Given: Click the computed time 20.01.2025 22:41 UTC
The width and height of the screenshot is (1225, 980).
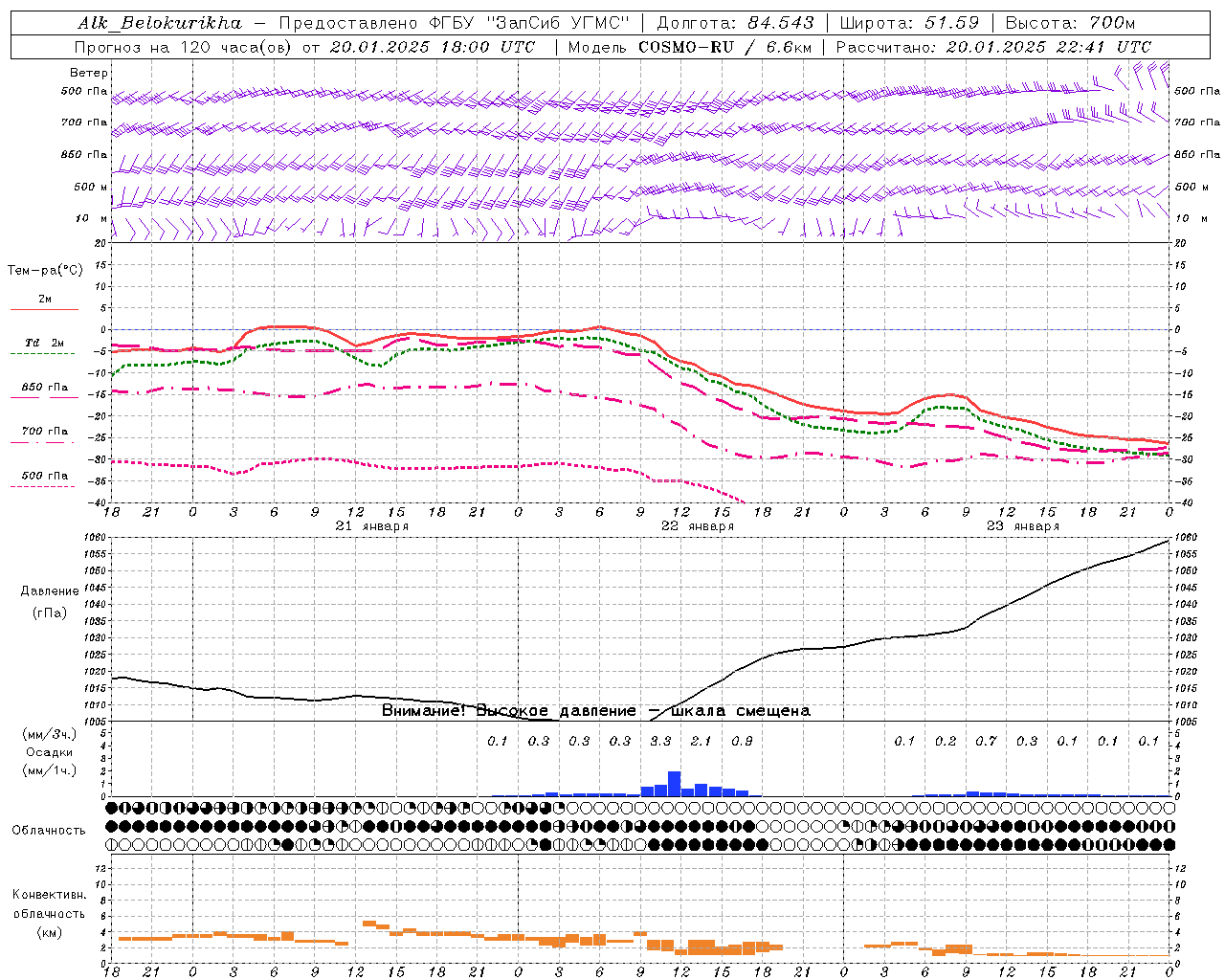Looking at the screenshot, I should tap(1049, 47).
